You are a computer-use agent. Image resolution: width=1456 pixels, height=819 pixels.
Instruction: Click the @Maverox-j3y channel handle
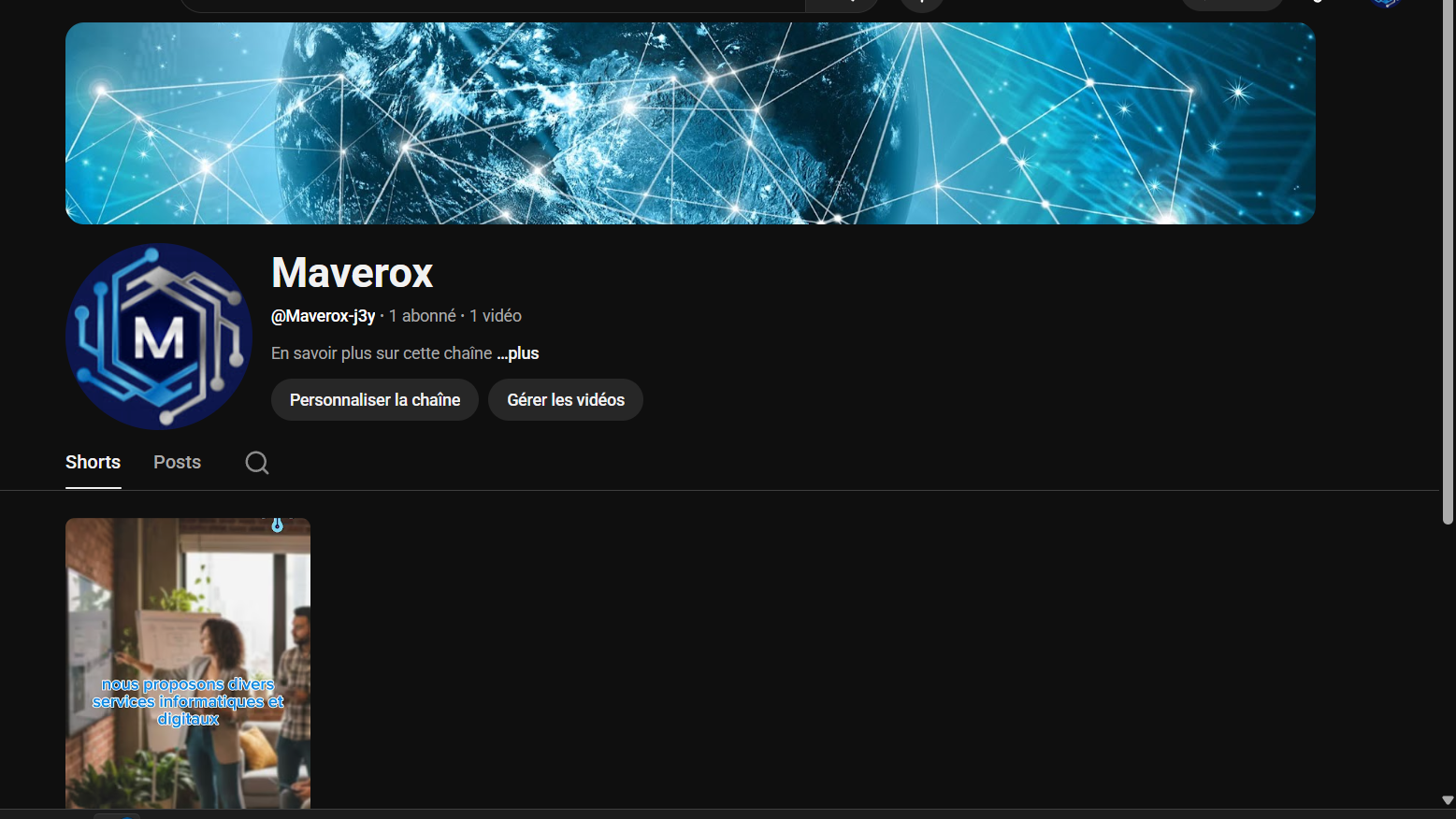point(323,316)
